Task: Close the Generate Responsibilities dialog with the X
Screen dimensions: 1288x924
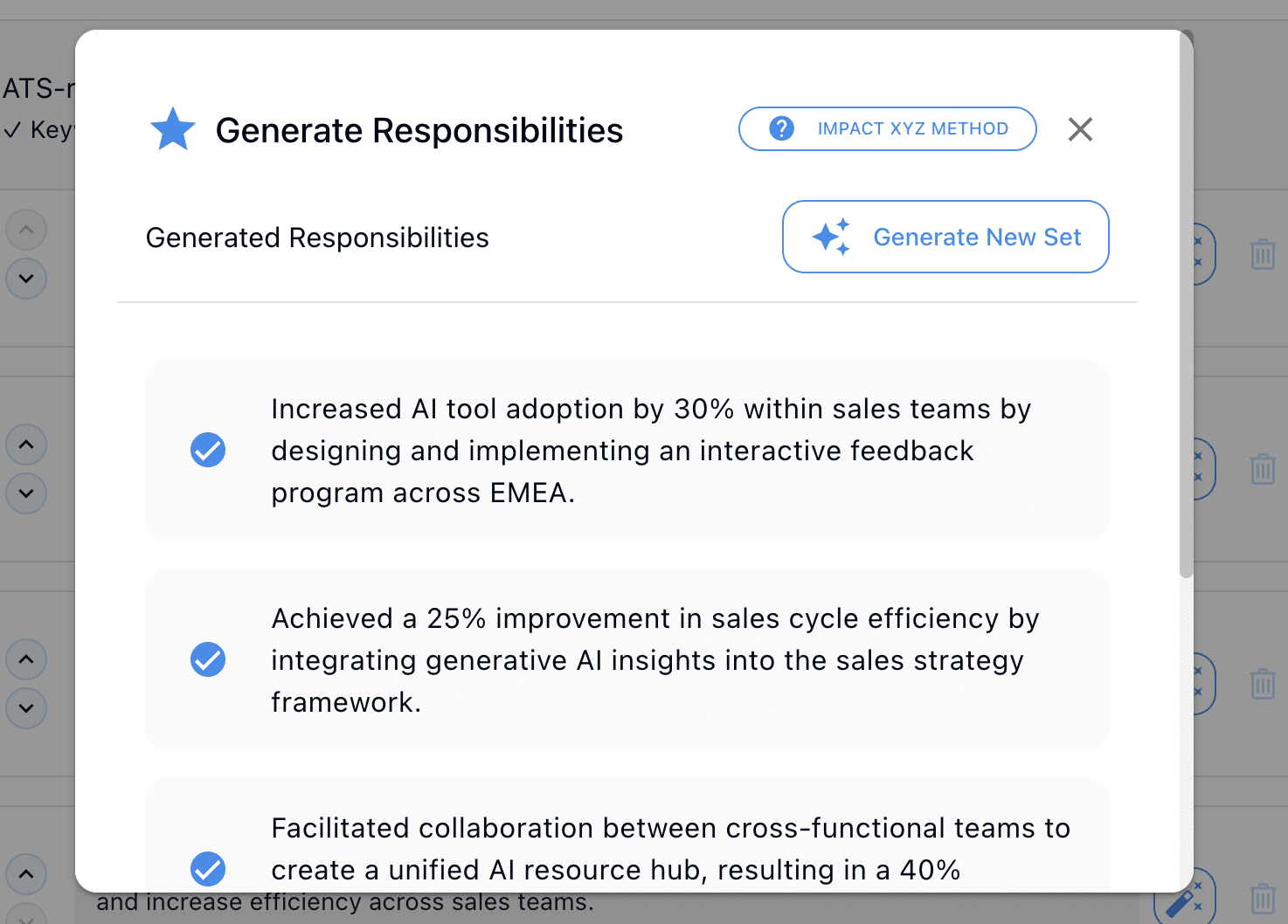Action: click(x=1080, y=129)
